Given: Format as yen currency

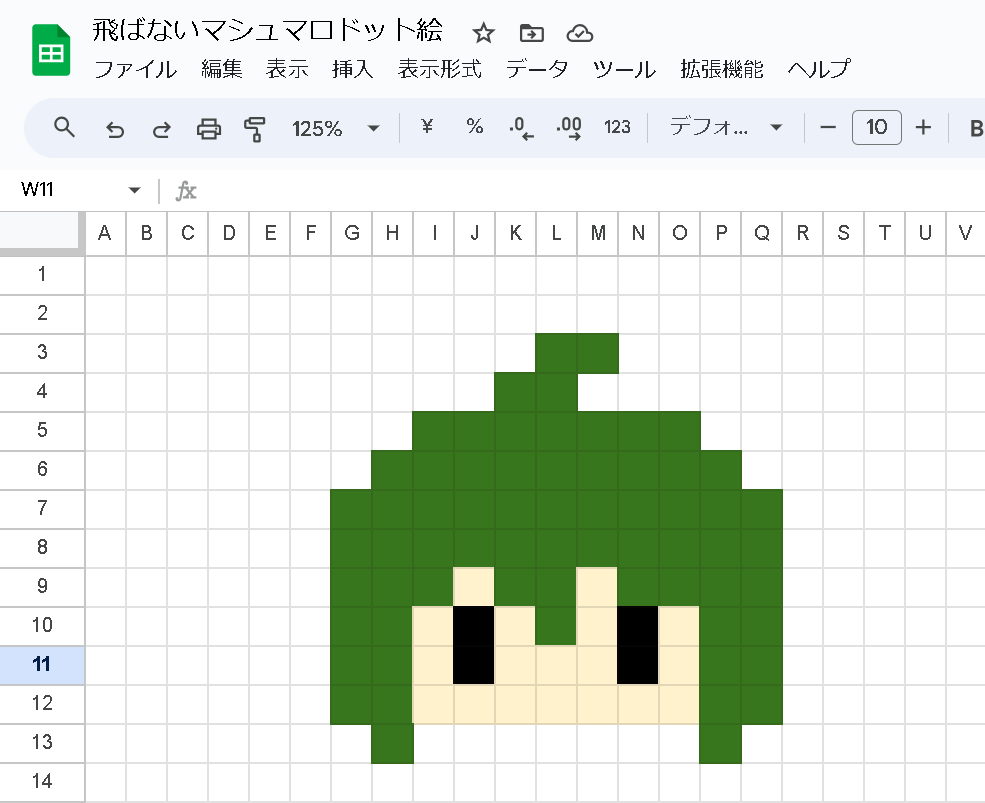Looking at the screenshot, I should pyautogui.click(x=427, y=127).
